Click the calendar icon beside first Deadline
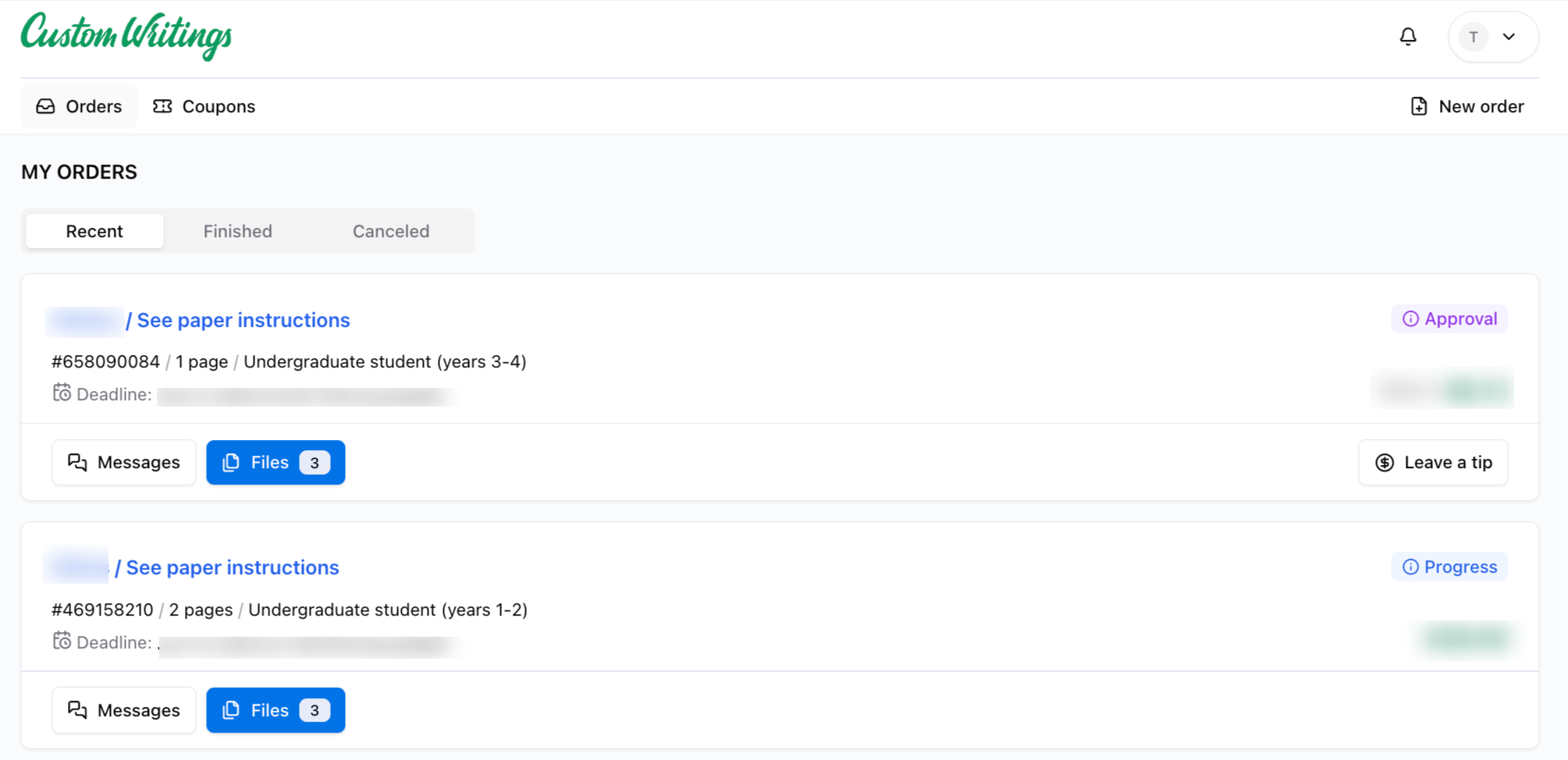 click(62, 392)
